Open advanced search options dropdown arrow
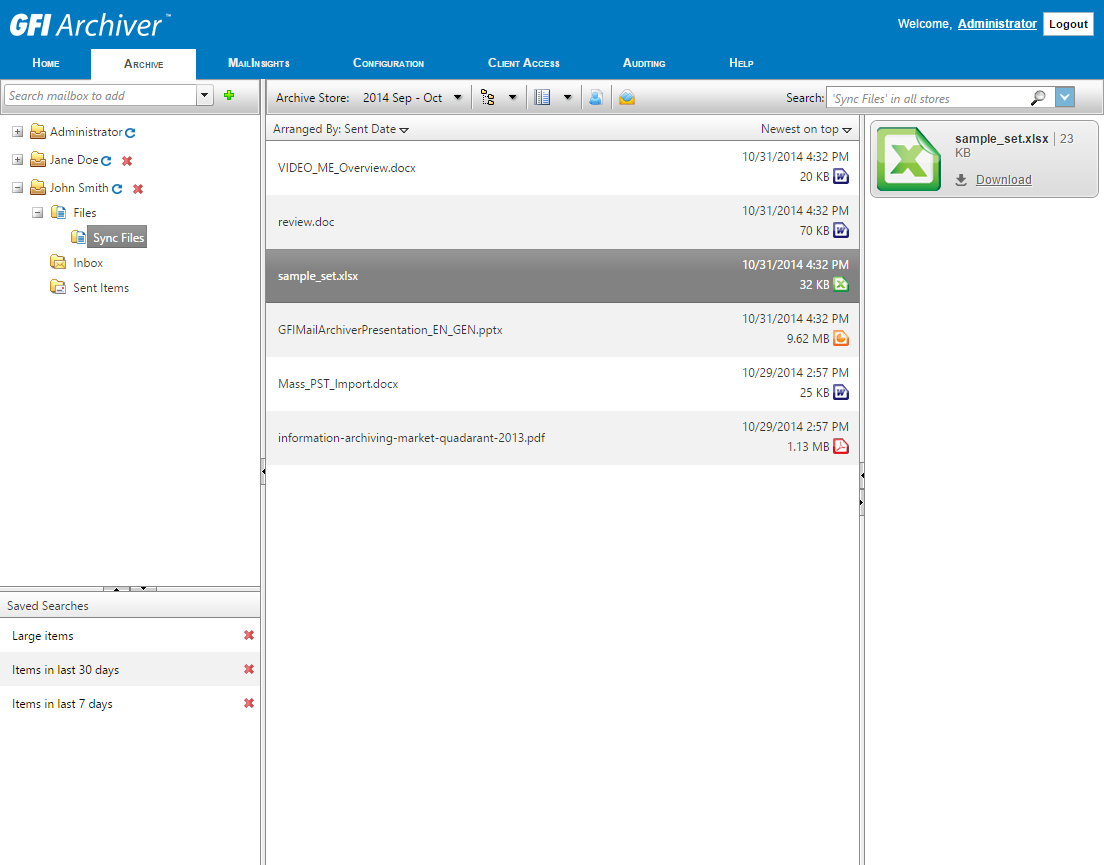This screenshot has width=1104, height=865. [x=1065, y=97]
